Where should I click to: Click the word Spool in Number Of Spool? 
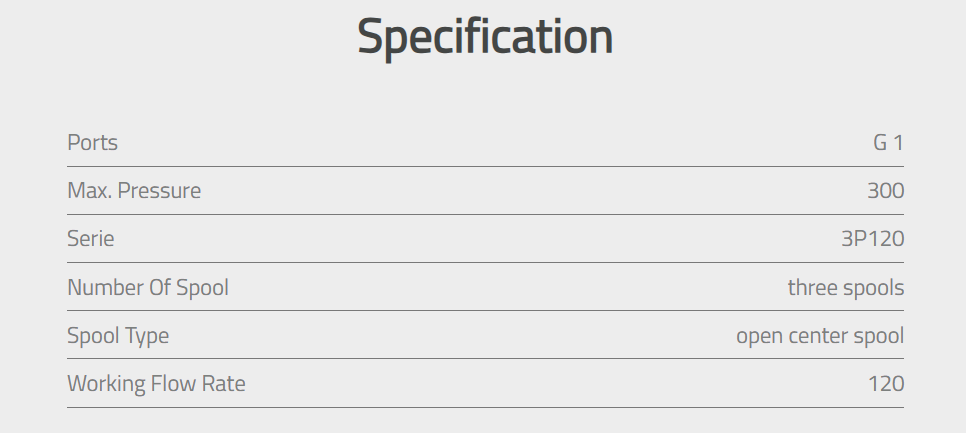203,287
